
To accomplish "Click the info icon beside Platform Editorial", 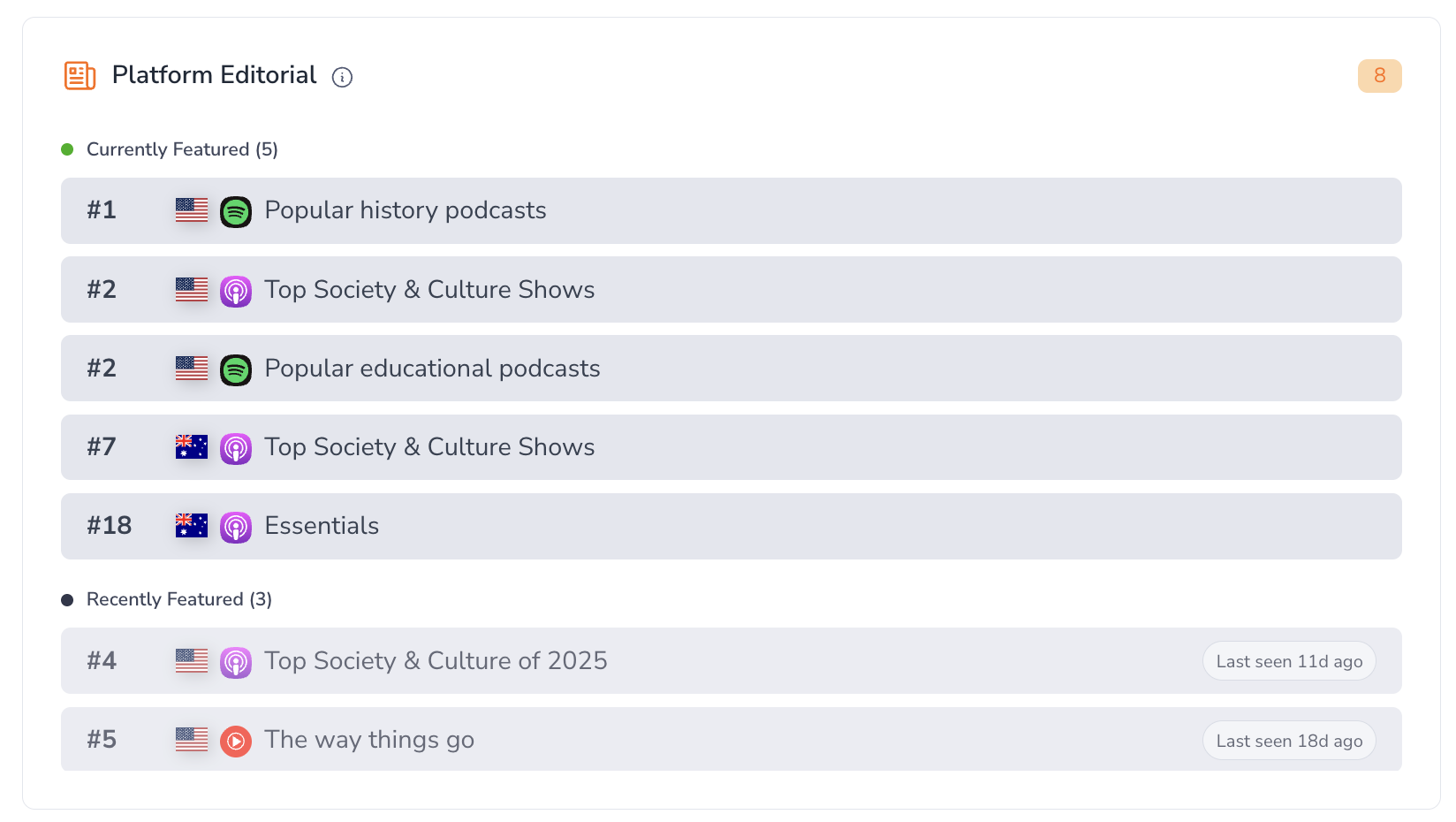I will tap(342, 78).
